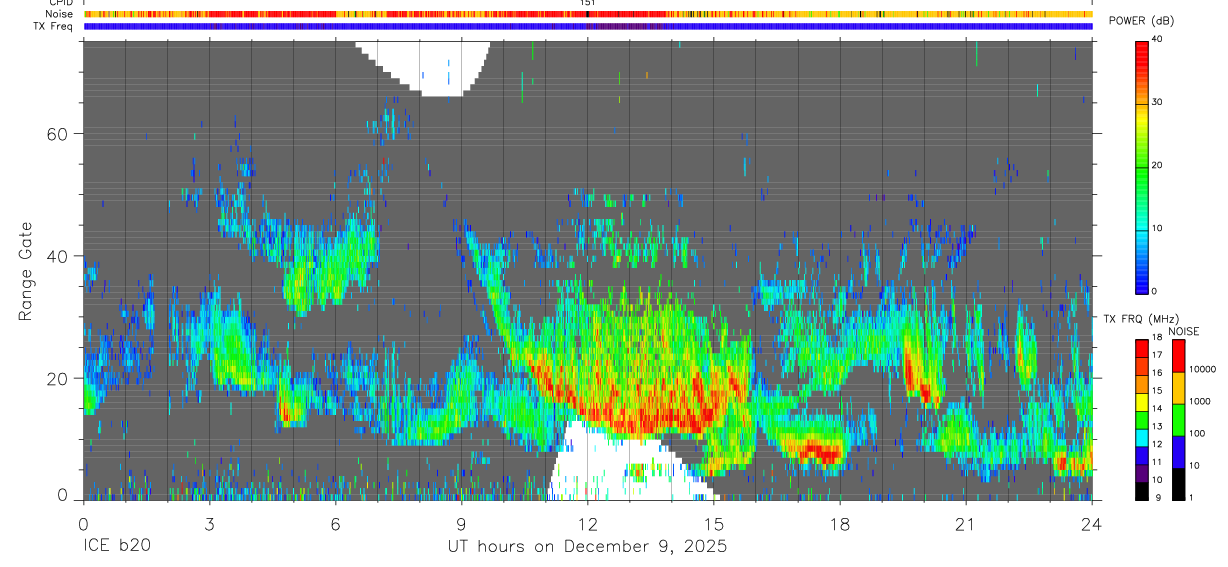Click hour 12 on the UT axis
The width and height of the screenshot is (1228, 567).
click(x=588, y=523)
